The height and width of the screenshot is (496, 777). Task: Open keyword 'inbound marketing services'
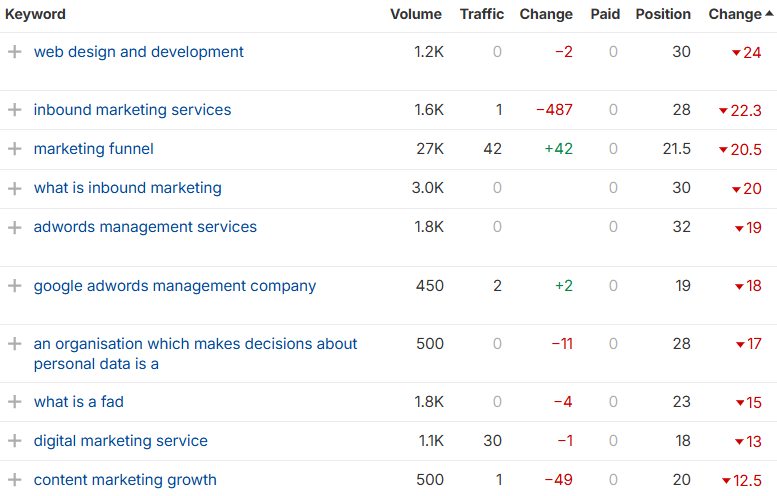point(132,110)
